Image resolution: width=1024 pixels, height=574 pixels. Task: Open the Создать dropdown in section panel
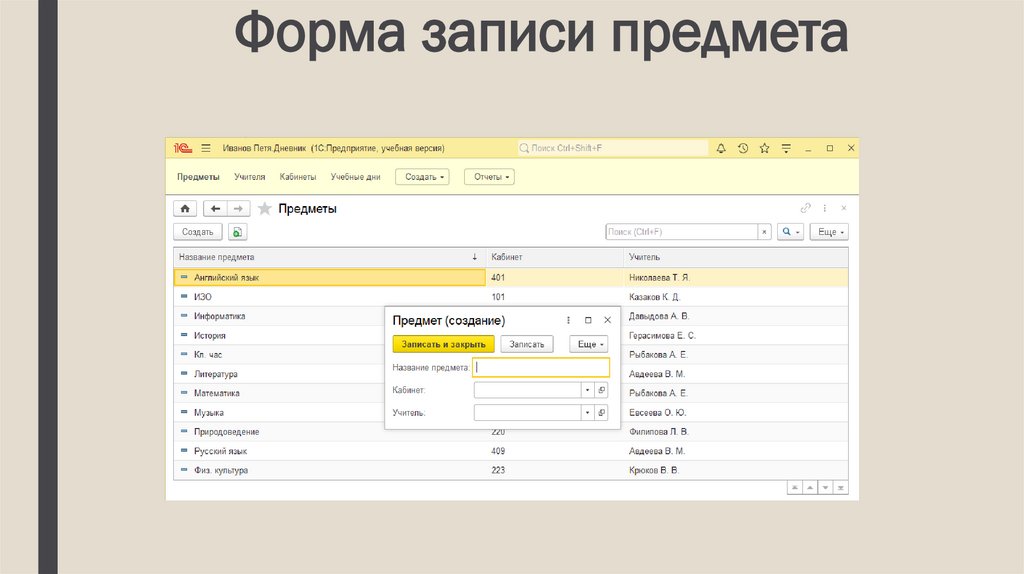coord(423,177)
